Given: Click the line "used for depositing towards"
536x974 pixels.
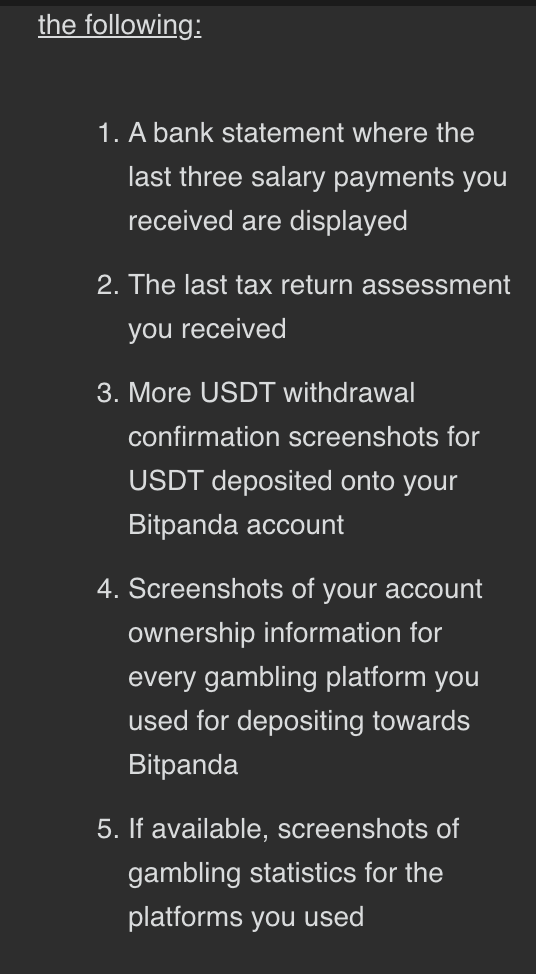Looking at the screenshot, I should pos(299,721).
